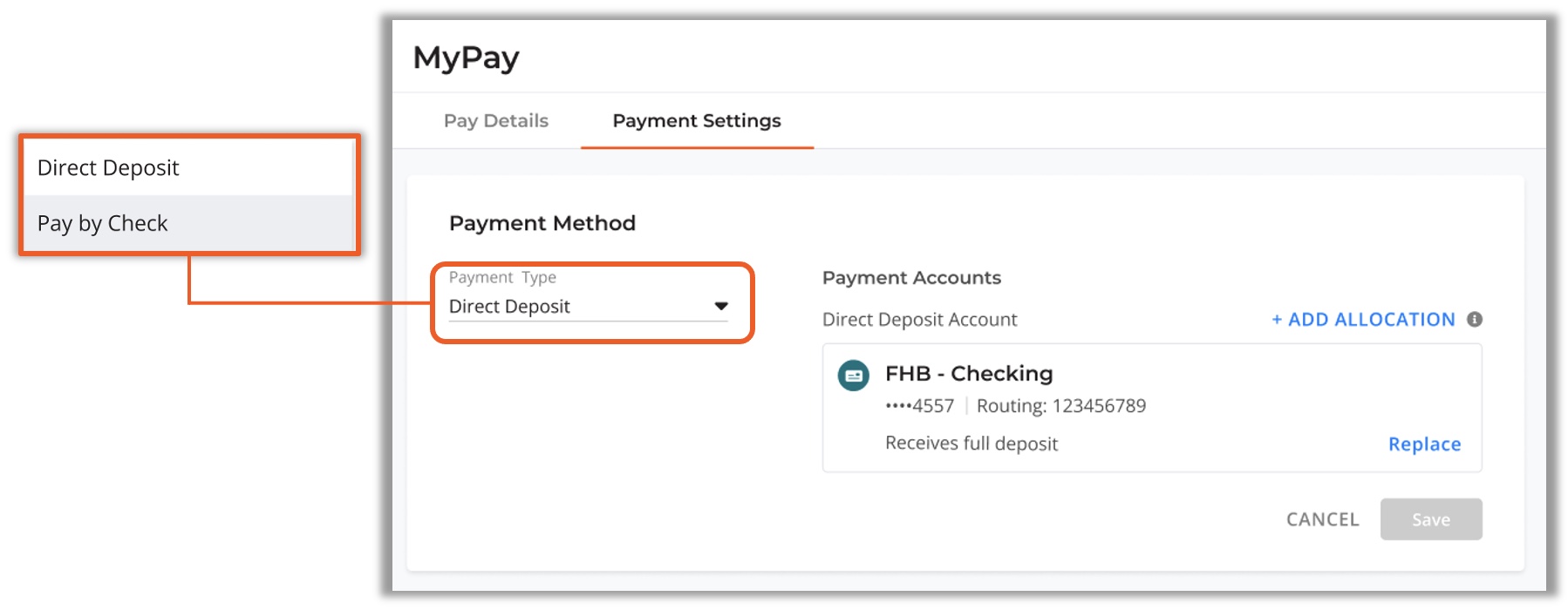Click the grey Save button
The width and height of the screenshot is (1568, 610).
[1431, 519]
